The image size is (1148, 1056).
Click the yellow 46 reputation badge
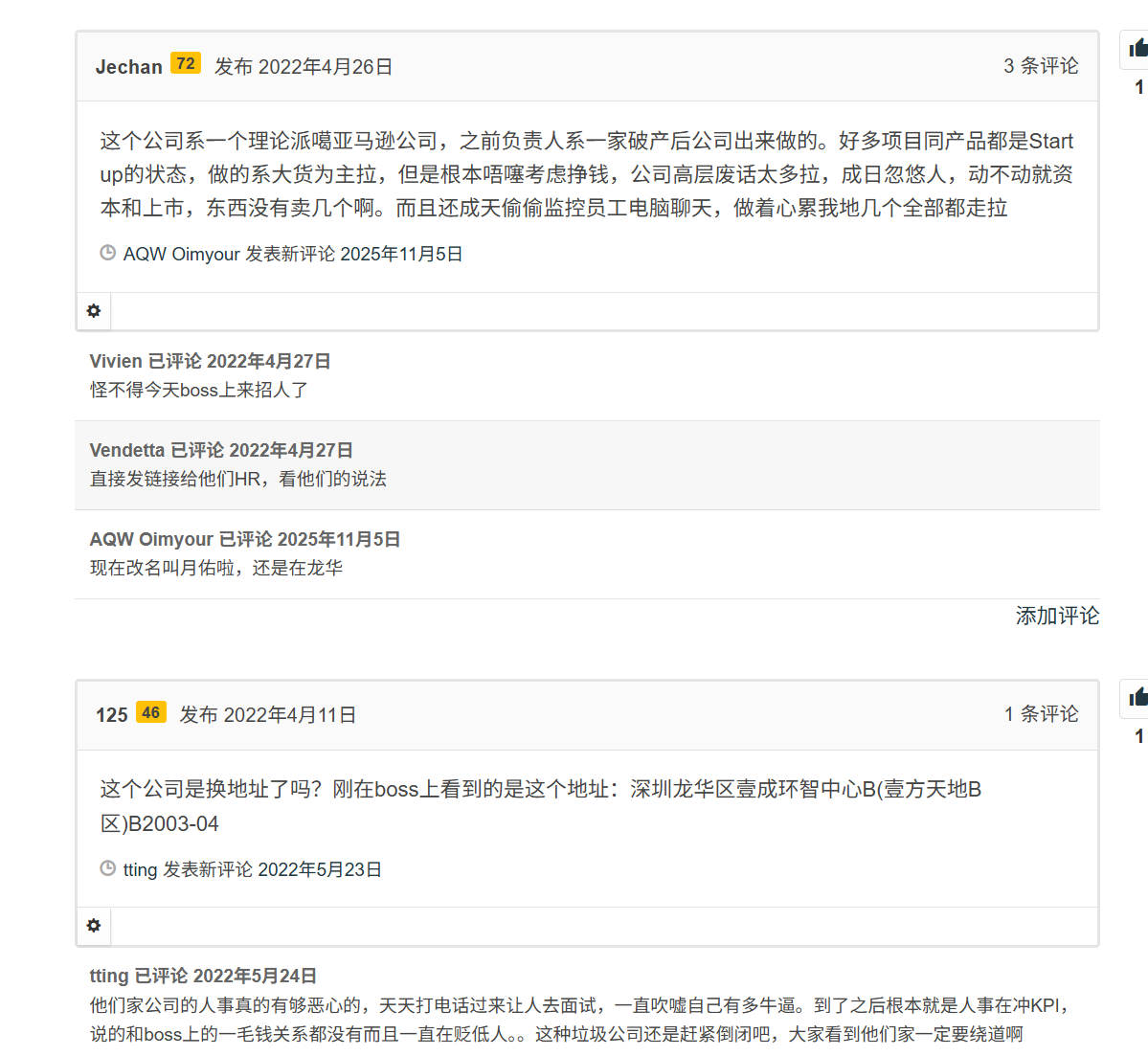[151, 712]
